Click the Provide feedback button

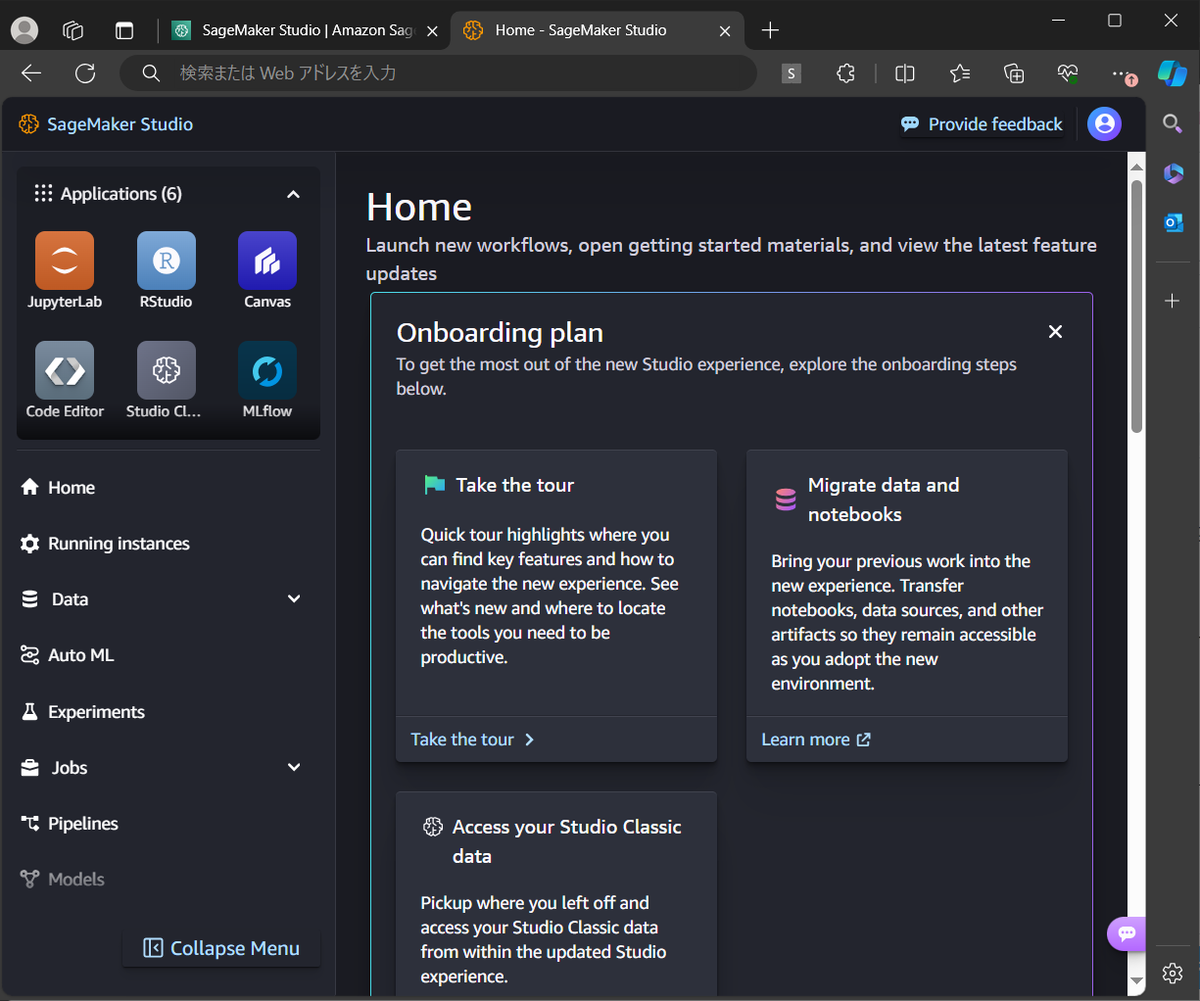[981, 124]
